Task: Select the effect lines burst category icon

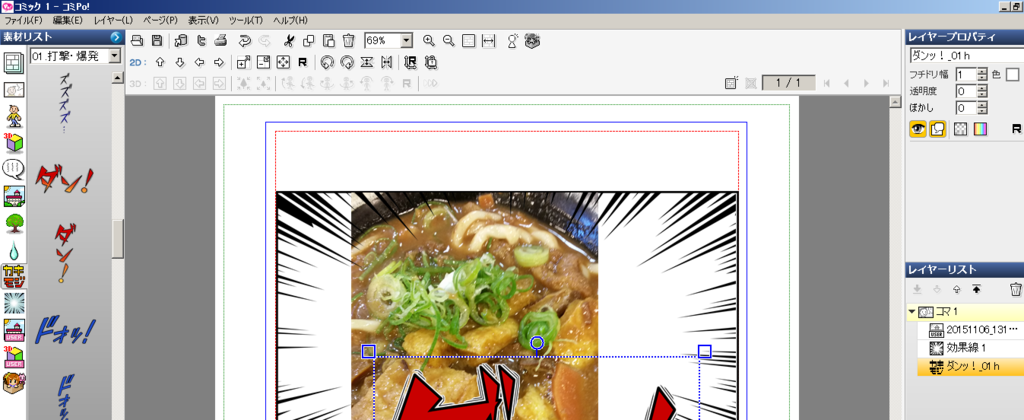Action: (13, 303)
